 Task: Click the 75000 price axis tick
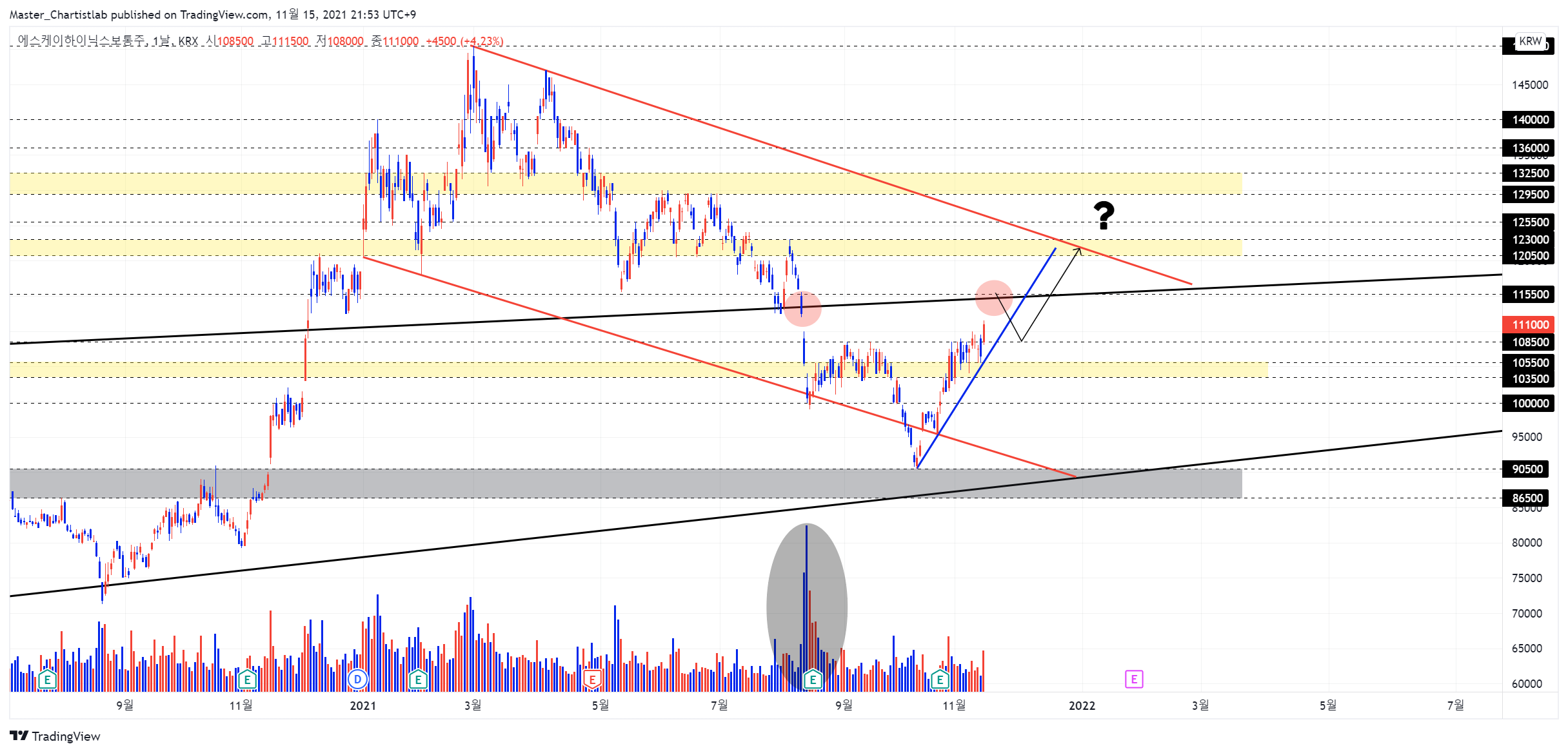(1527, 578)
